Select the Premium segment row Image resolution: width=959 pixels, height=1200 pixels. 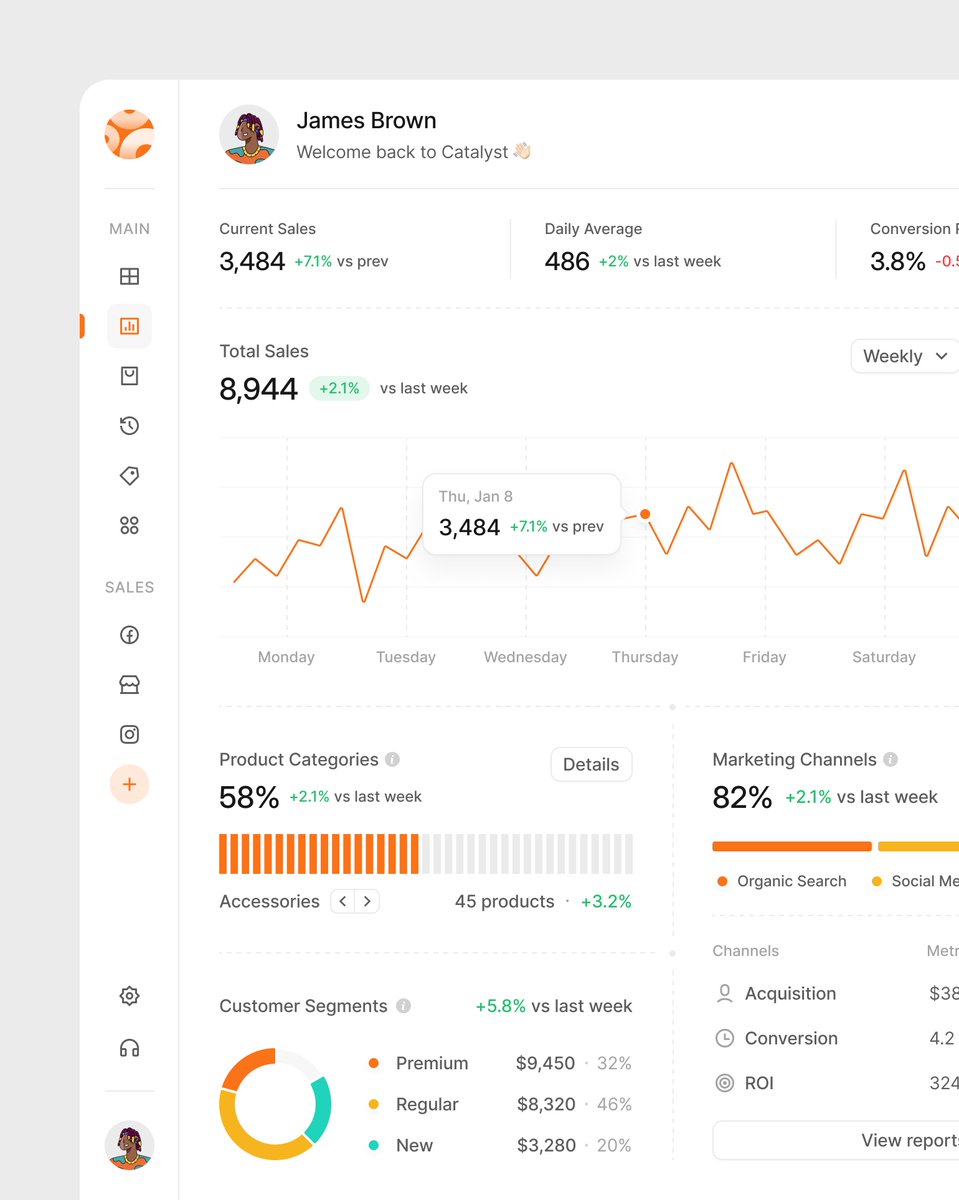pyautogui.click(x=500, y=1063)
